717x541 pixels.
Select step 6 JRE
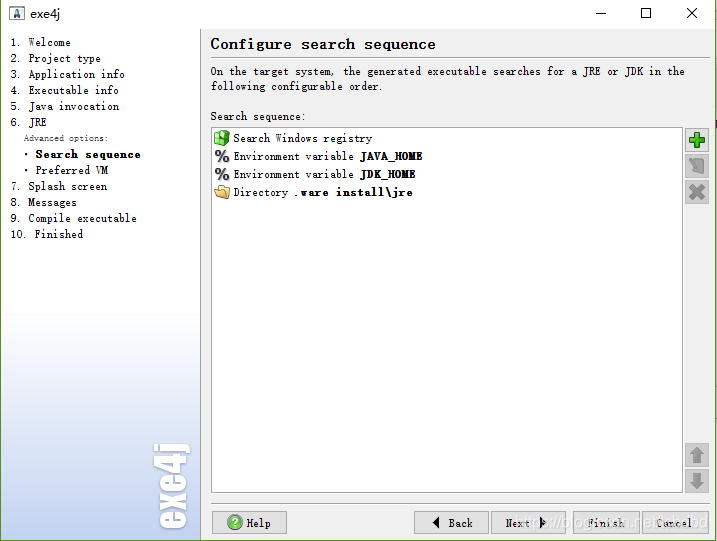pos(28,122)
